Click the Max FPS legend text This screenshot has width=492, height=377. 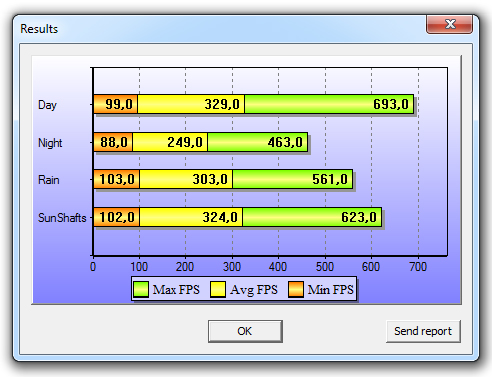176,289
